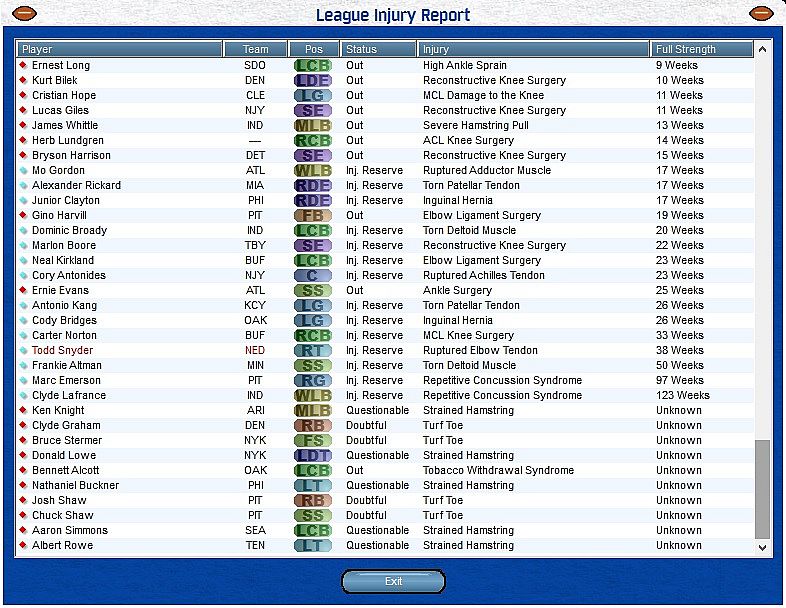Click '123 Weeks' full strength value
Viewport: 786px width, 608px height.
click(x=683, y=395)
